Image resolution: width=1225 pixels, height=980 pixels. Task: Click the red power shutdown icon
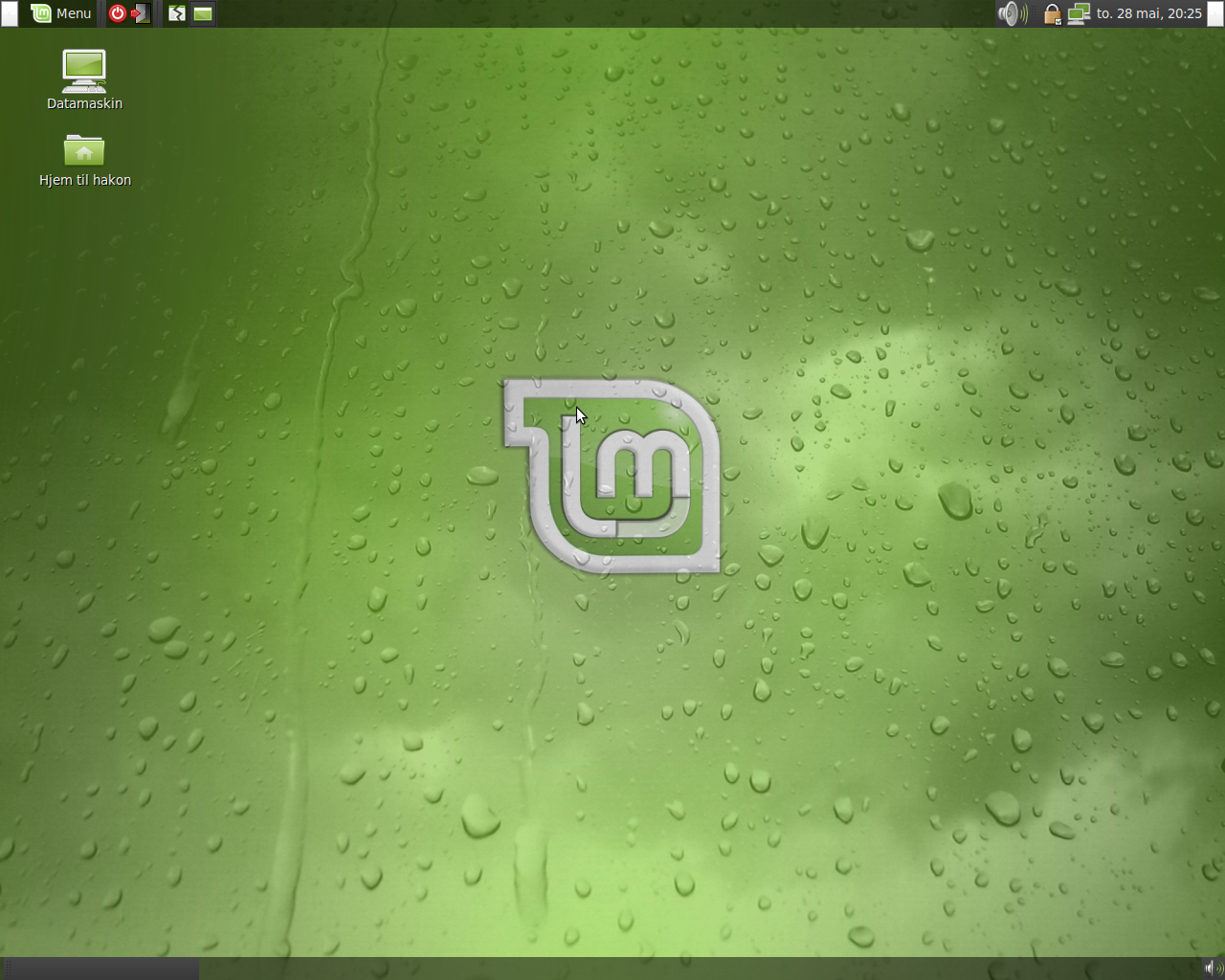[x=118, y=13]
